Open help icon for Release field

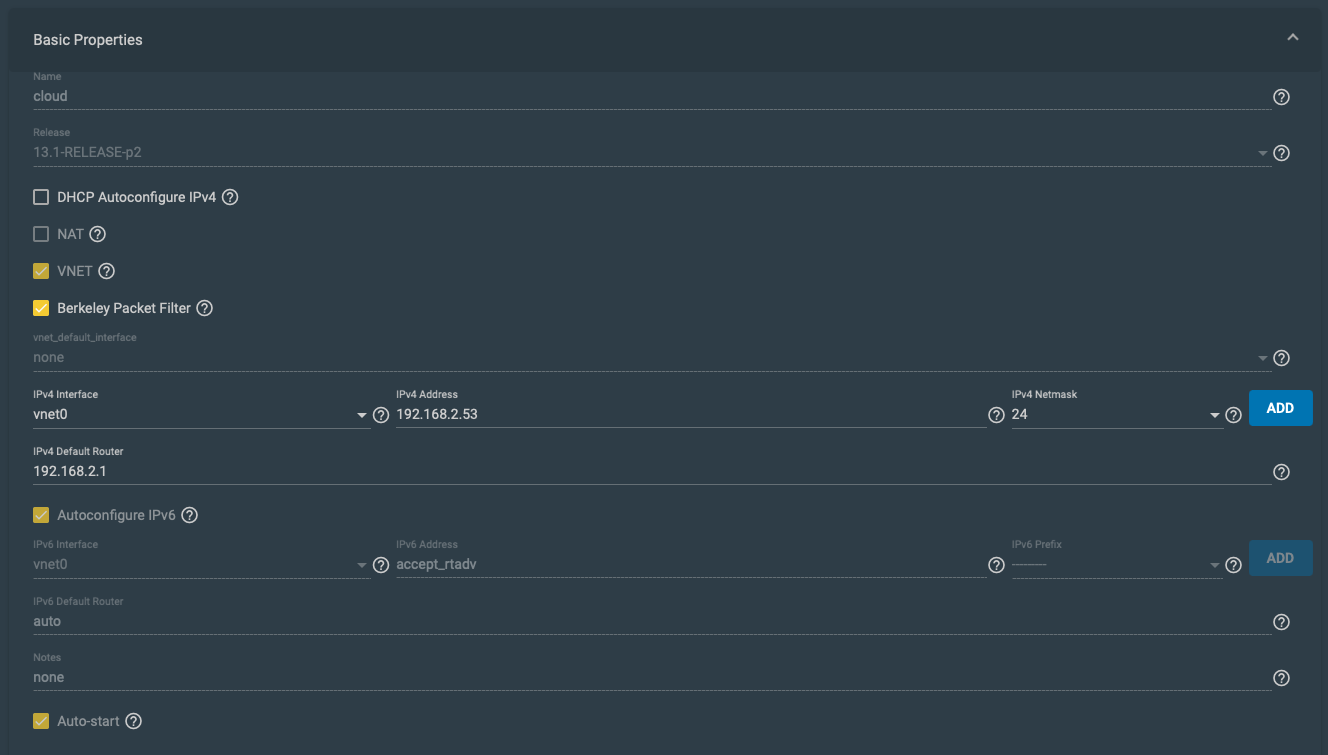pos(1281,153)
